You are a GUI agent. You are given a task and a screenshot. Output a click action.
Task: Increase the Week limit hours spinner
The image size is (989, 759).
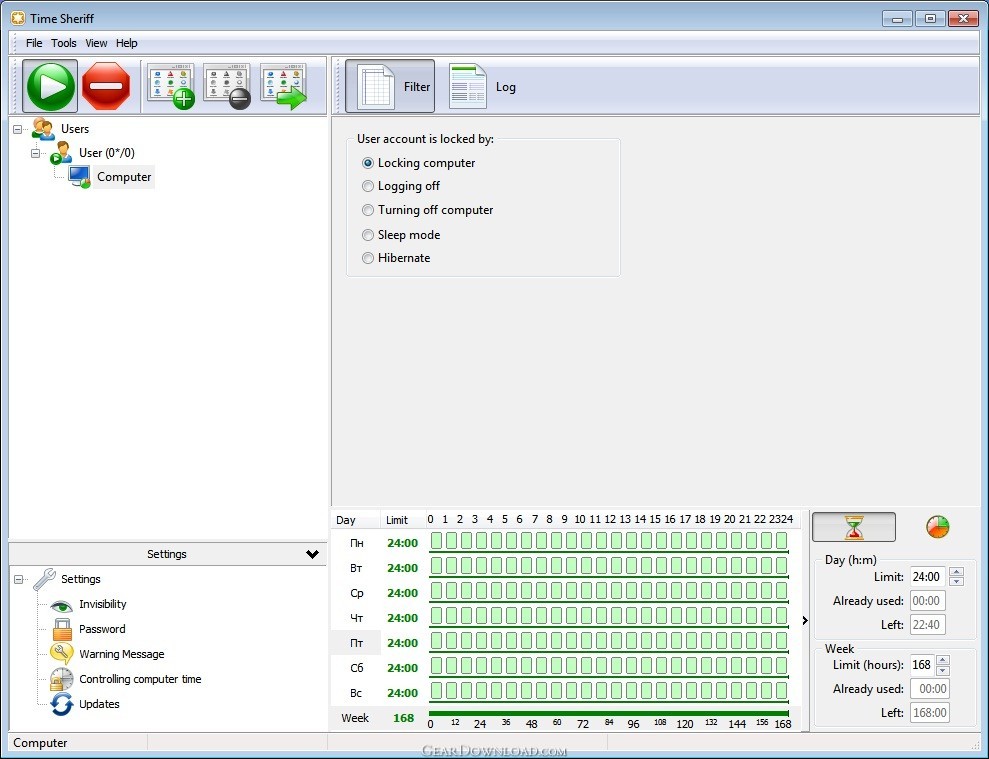(x=942, y=660)
